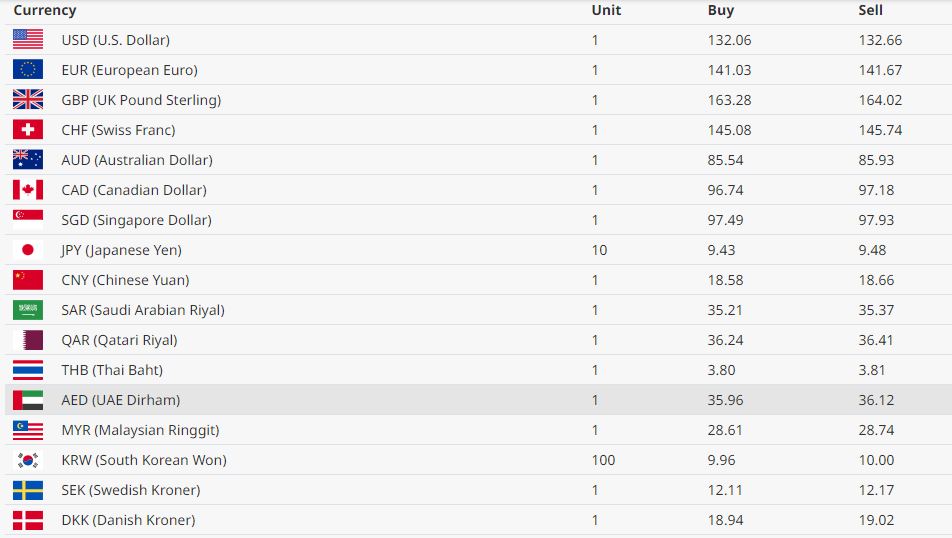Click the Canadian flag icon
This screenshot has width=952, height=538.
[28, 190]
